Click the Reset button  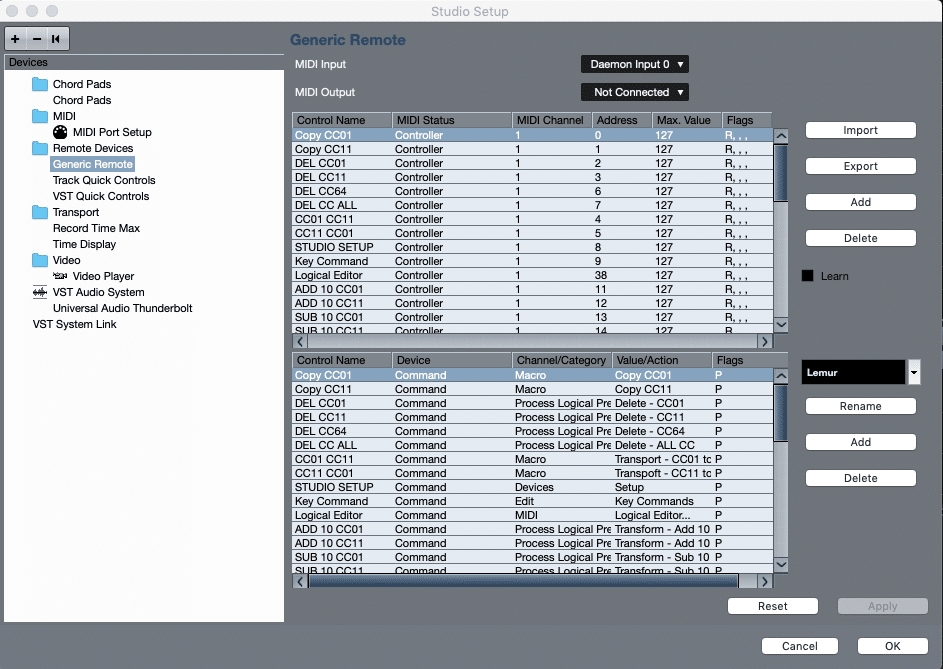[x=773, y=606]
